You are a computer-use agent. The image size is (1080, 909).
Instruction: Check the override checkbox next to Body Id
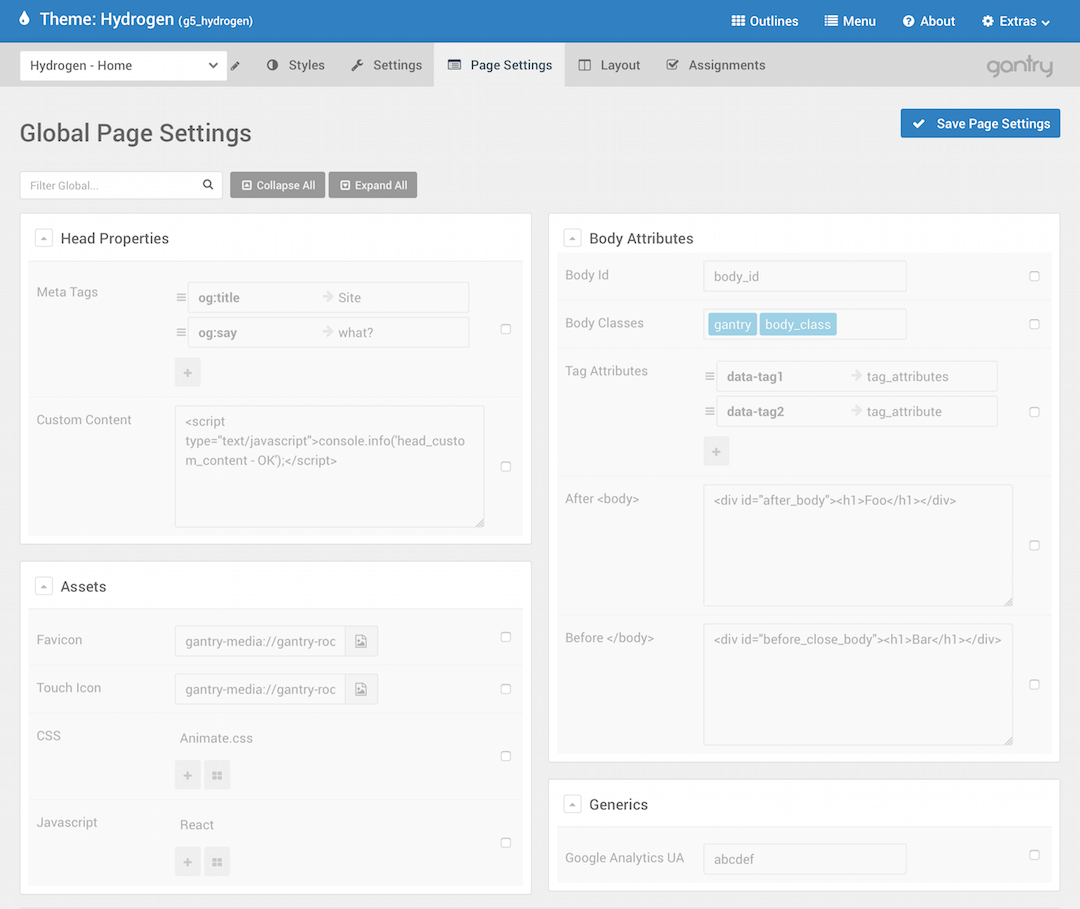pos(1035,276)
